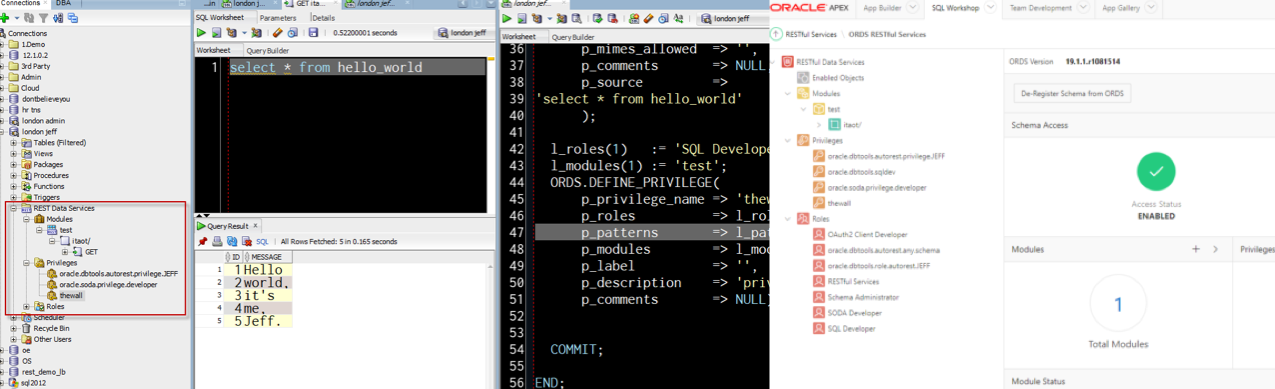This screenshot has width=1275, height=389.
Task: Collapse the Privileges node in APEX tree
Action: tap(789, 140)
